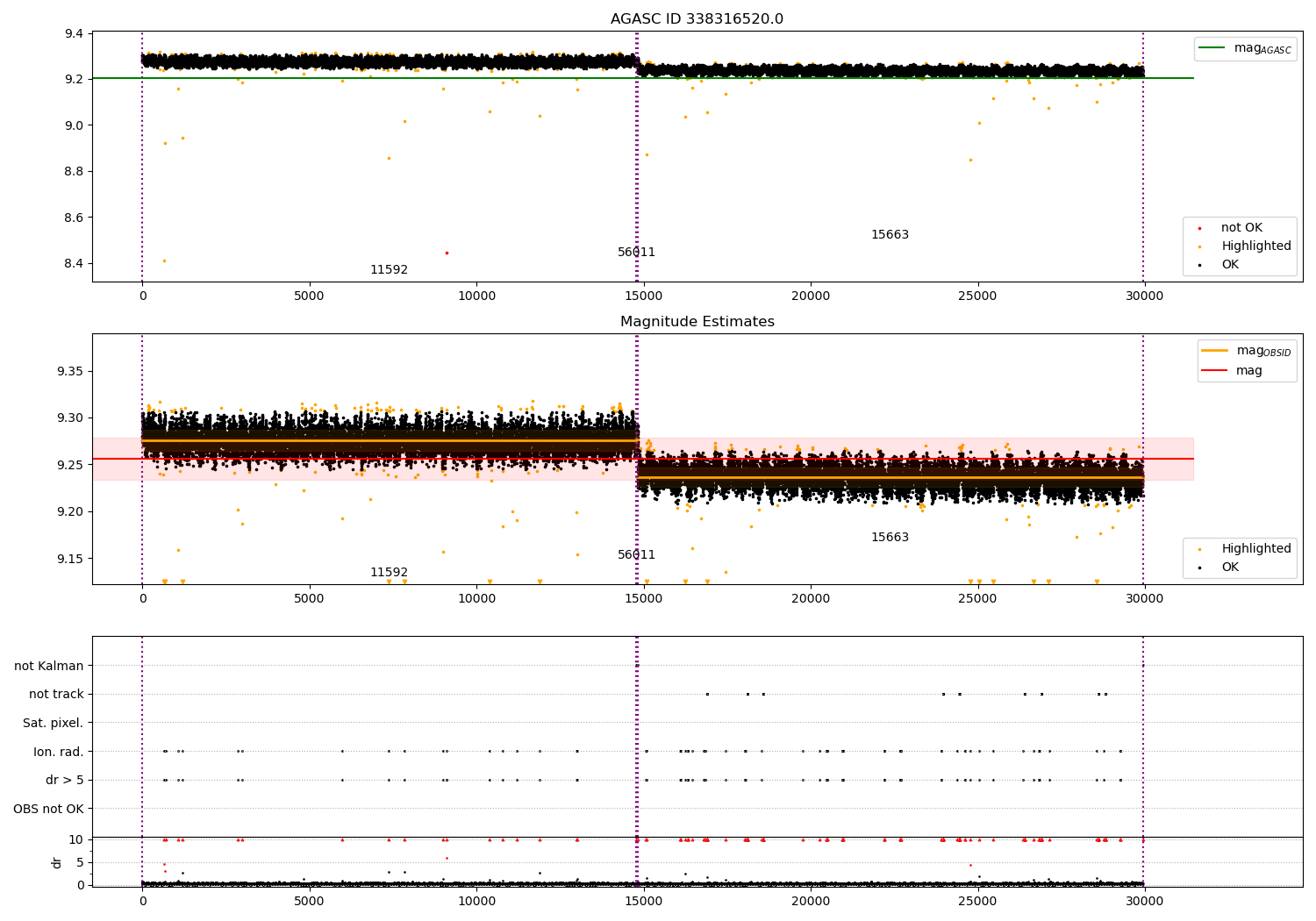Click y-axis tick '8.4' on top plot
The height and width of the screenshot is (921, 1316).
pyautogui.click(x=75, y=264)
